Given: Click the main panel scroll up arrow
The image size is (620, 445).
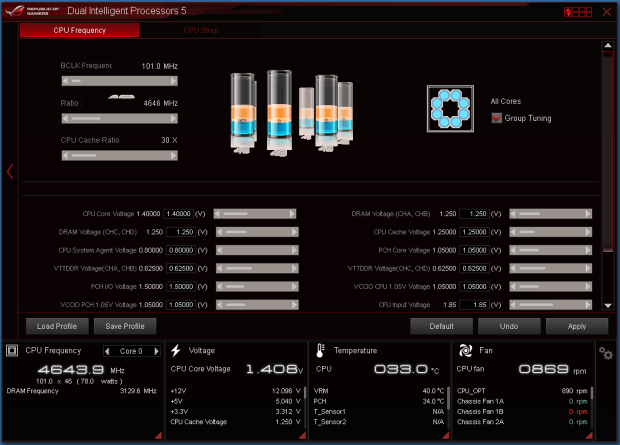Looking at the screenshot, I should click(x=608, y=45).
